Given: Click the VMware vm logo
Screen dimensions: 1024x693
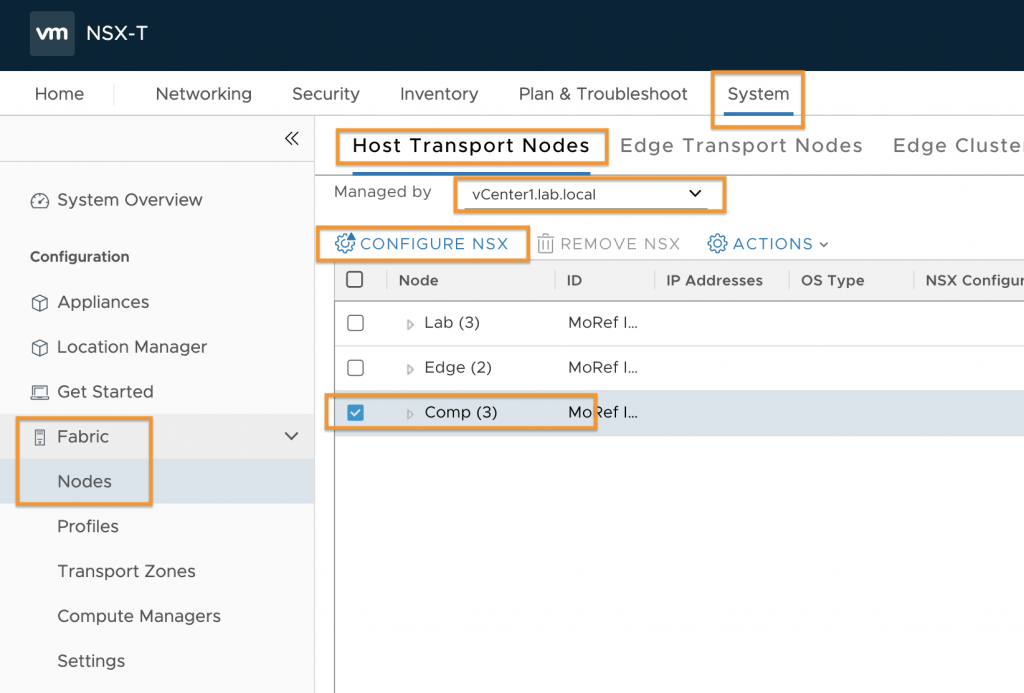Looking at the screenshot, I should tap(52, 33).
